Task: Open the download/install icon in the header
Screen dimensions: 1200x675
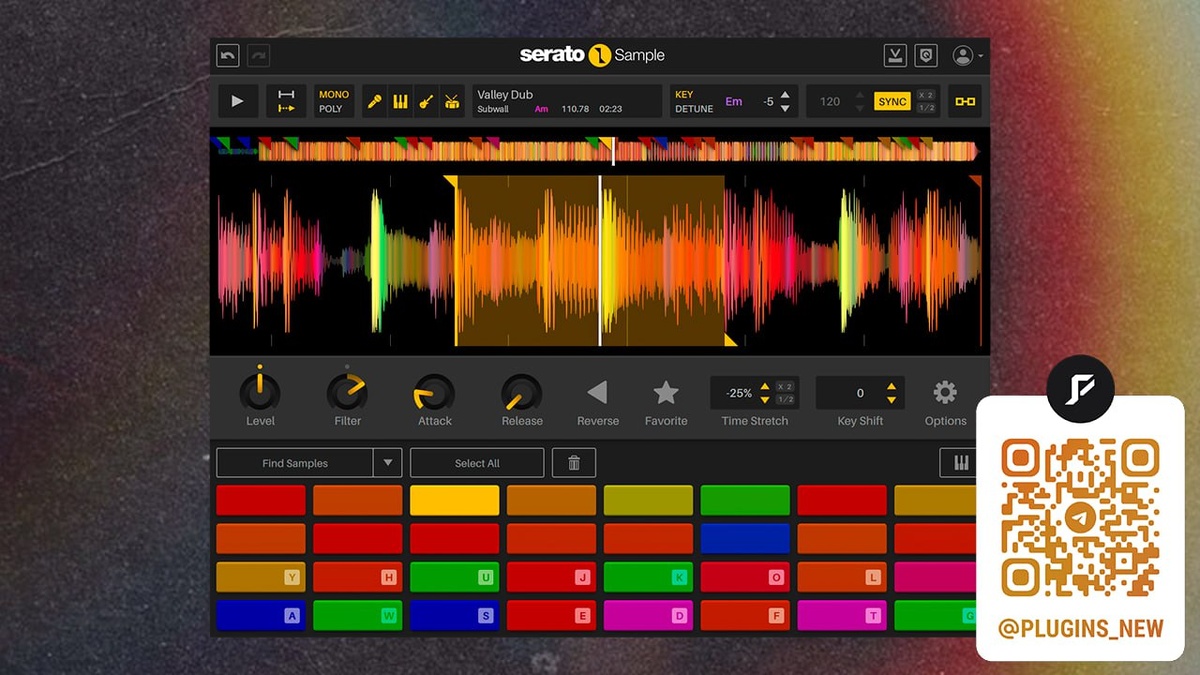Action: pos(895,56)
